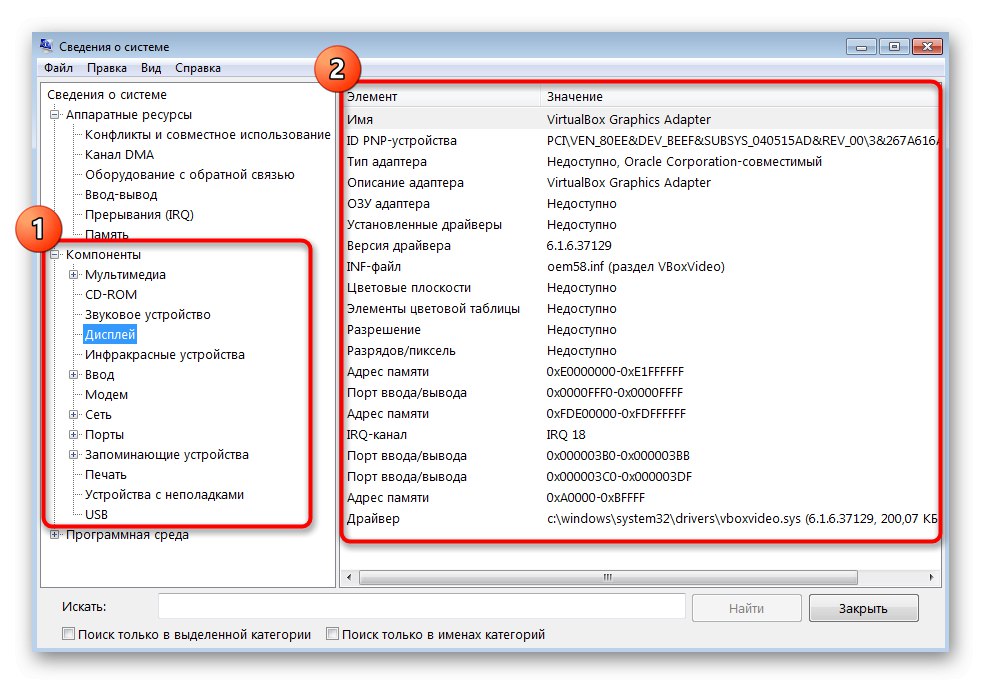
Task: Select the Канал DMA item
Action: 119,155
